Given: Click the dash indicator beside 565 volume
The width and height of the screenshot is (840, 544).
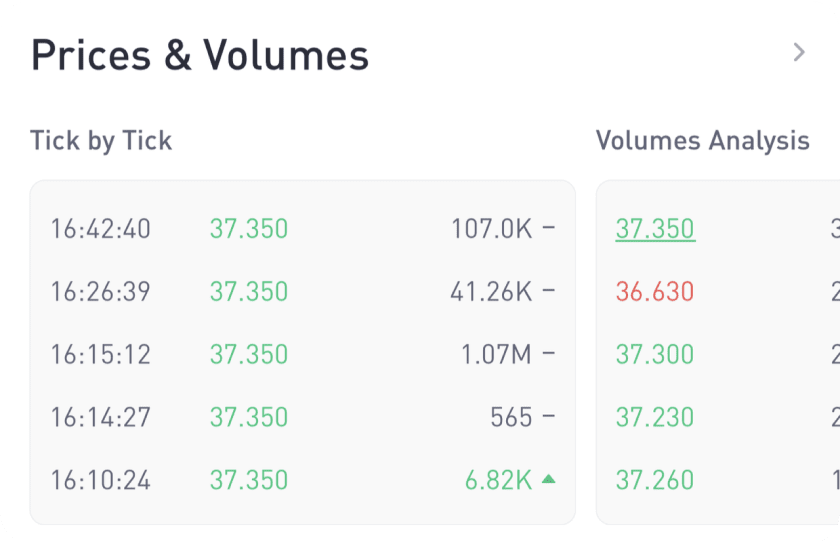Looking at the screenshot, I should tap(548, 417).
